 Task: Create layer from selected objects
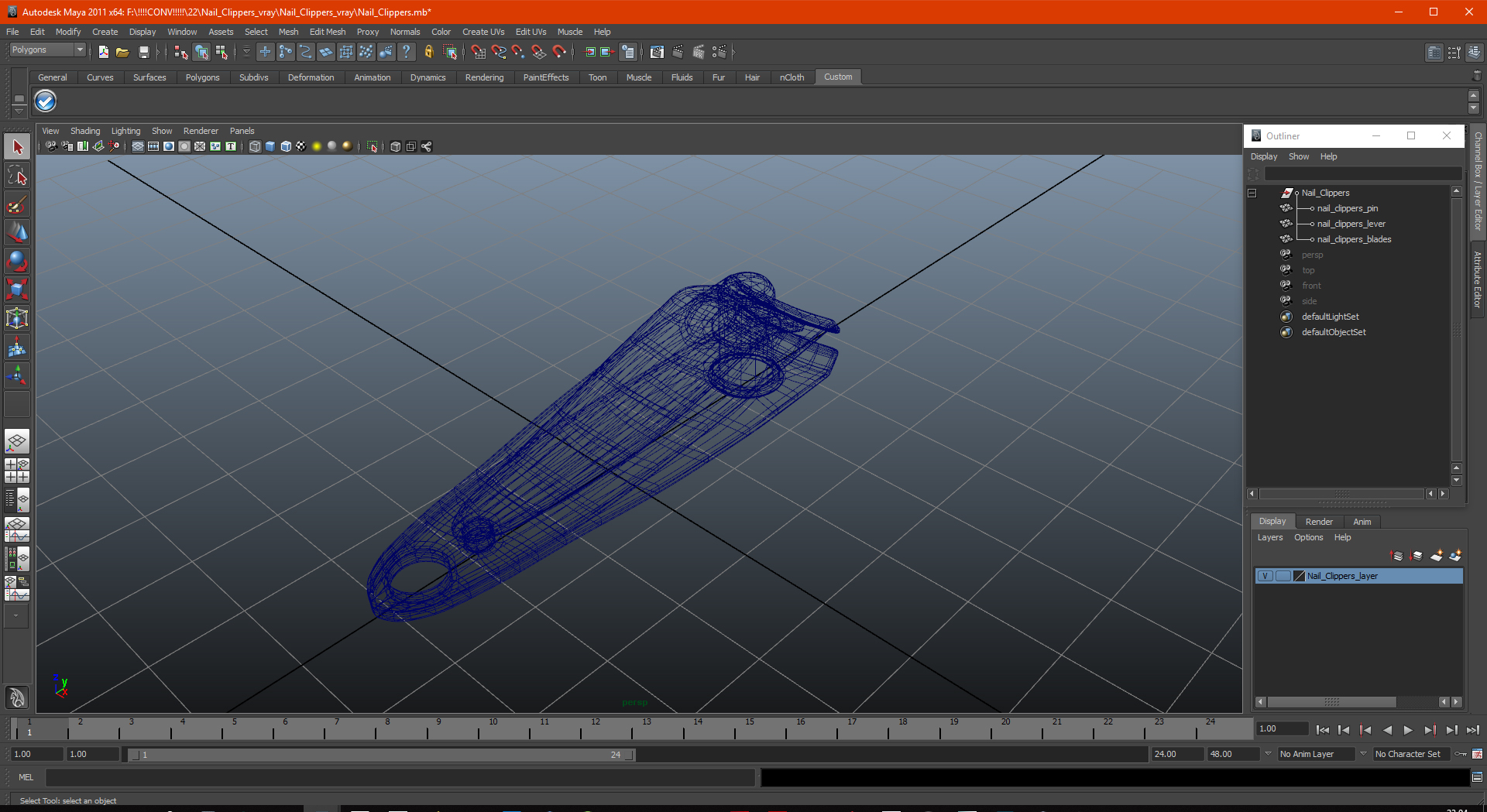tap(1455, 556)
